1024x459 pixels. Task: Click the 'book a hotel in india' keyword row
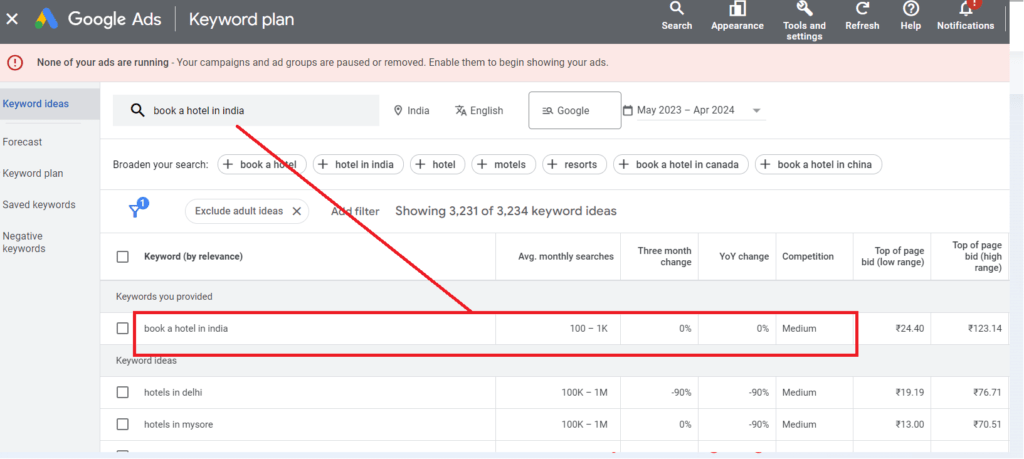[554, 328]
